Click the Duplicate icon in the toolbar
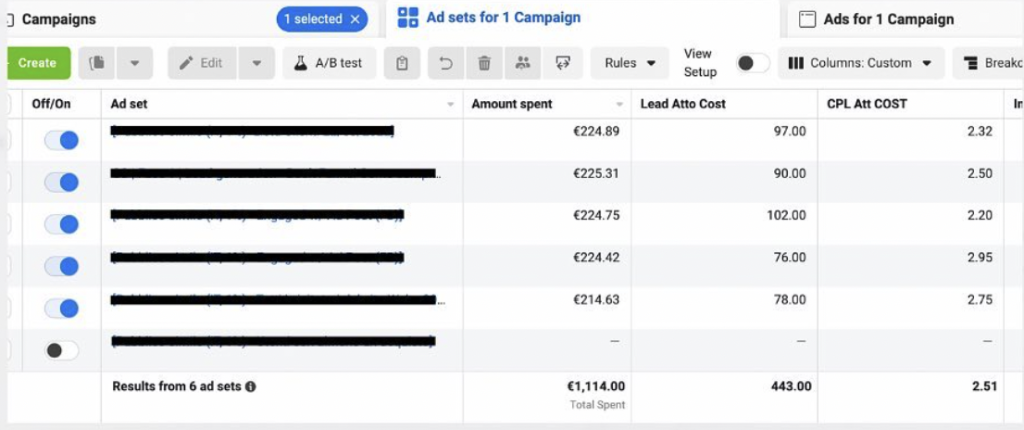 tap(97, 63)
